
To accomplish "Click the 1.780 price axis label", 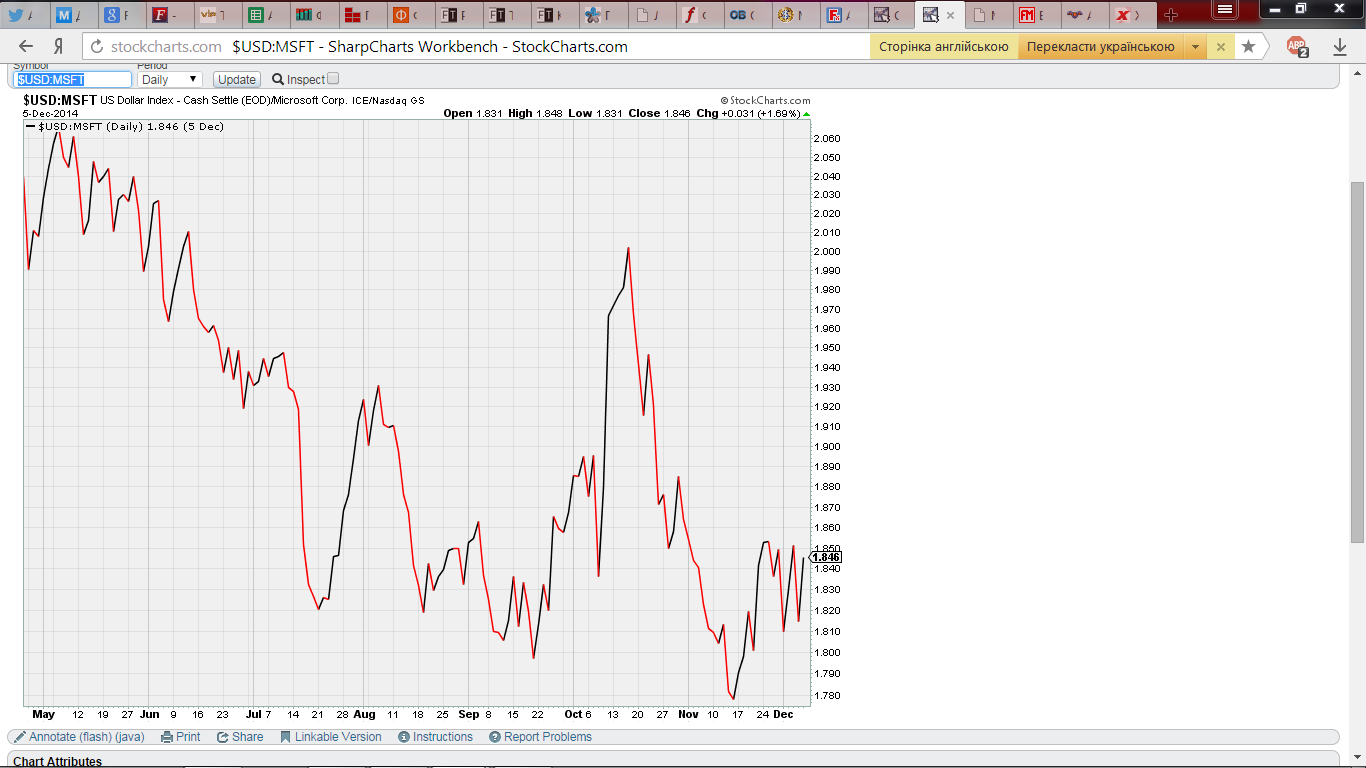I will coord(827,695).
